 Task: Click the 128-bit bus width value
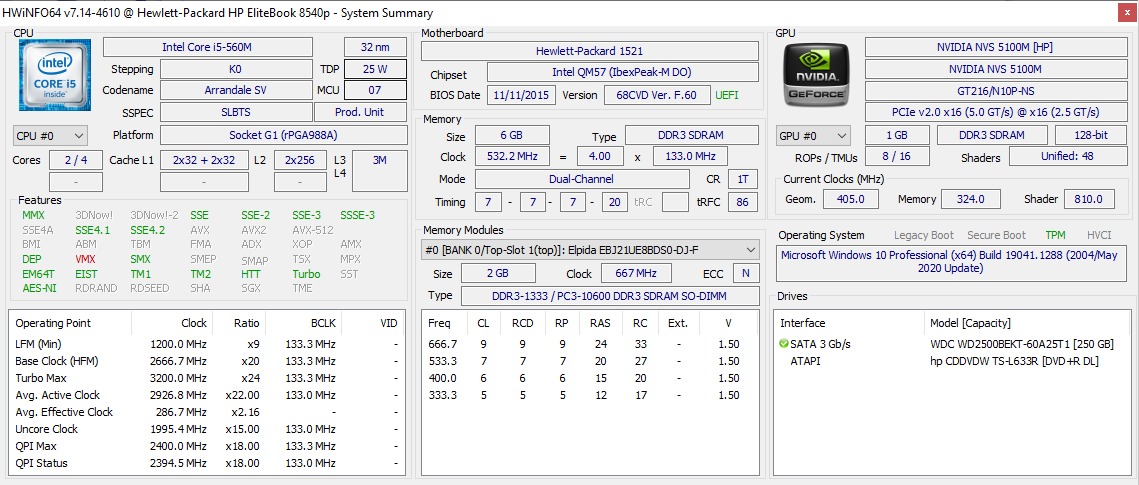coord(1090,135)
